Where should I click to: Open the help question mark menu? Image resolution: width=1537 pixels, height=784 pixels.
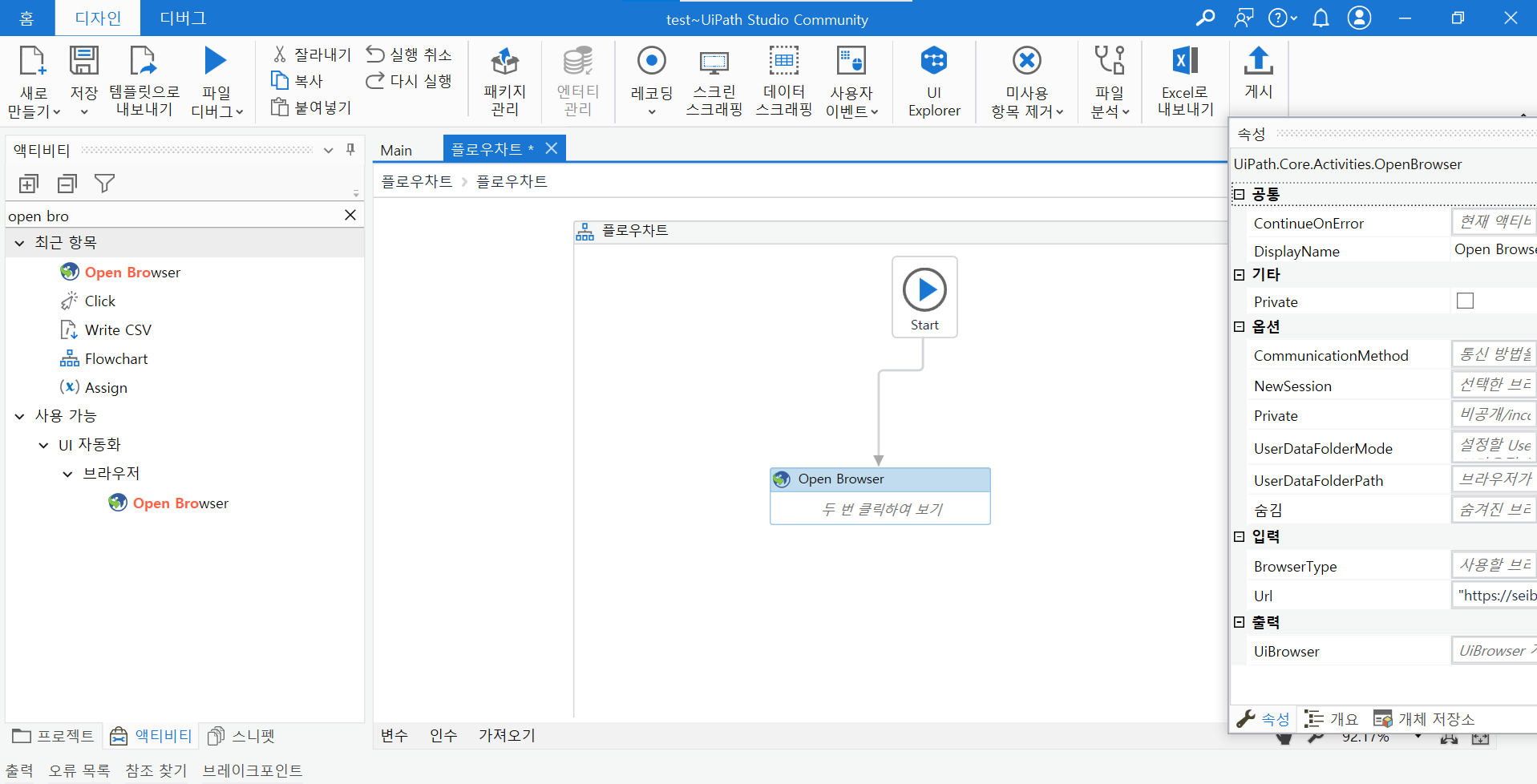point(1282,18)
